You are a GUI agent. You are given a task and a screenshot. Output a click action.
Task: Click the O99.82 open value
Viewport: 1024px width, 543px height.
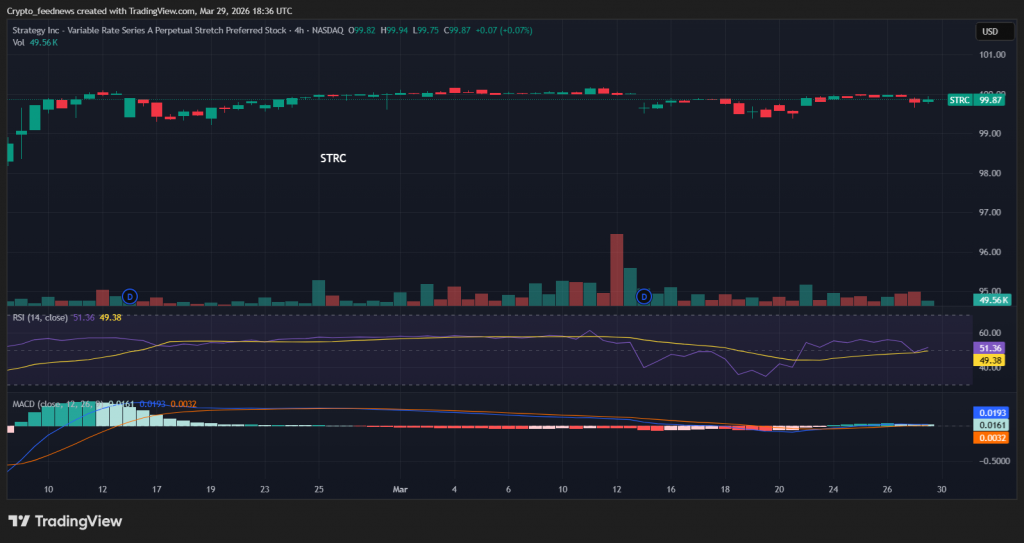(362, 30)
